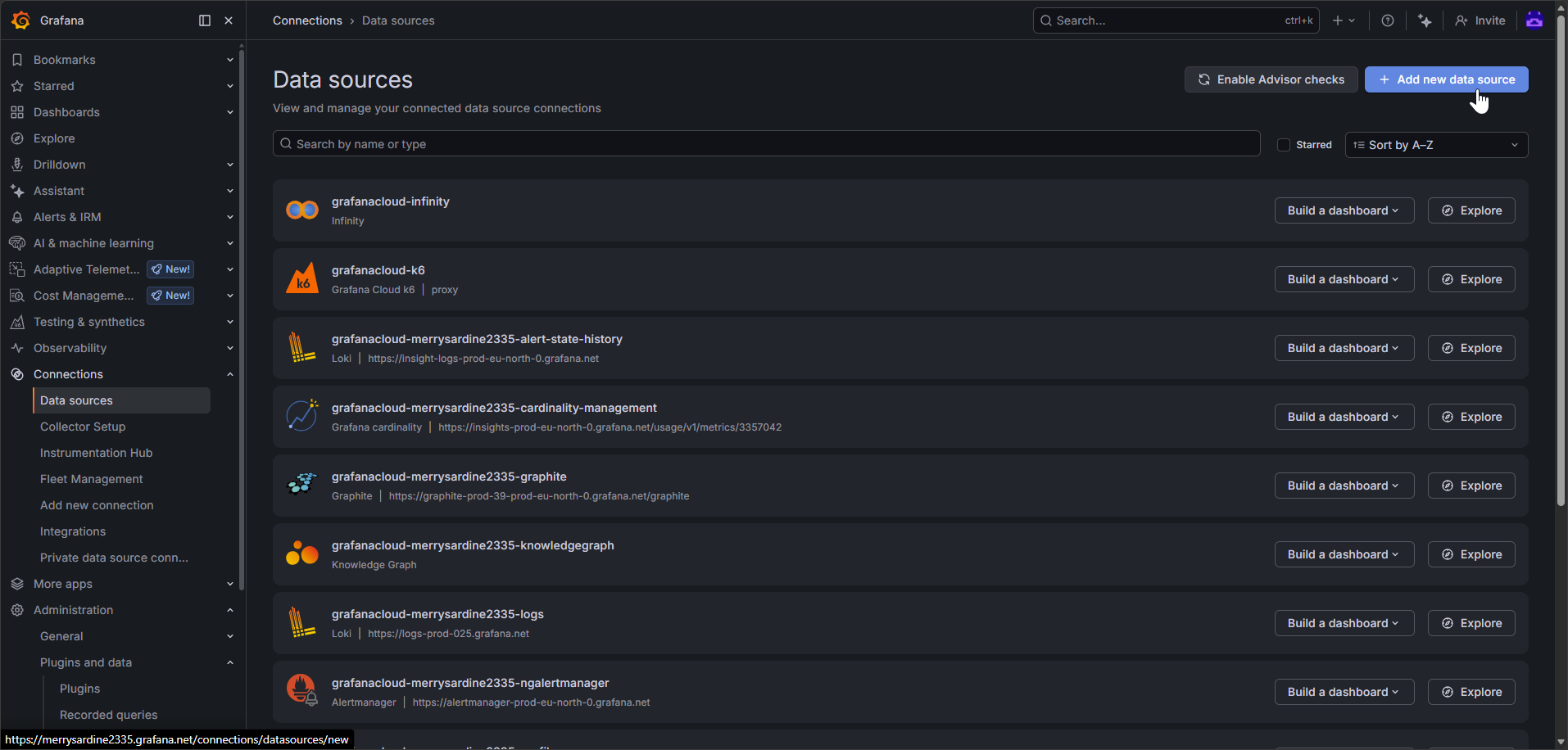Focus the global Search field
The width and height of the screenshot is (1568, 750).
(1176, 20)
